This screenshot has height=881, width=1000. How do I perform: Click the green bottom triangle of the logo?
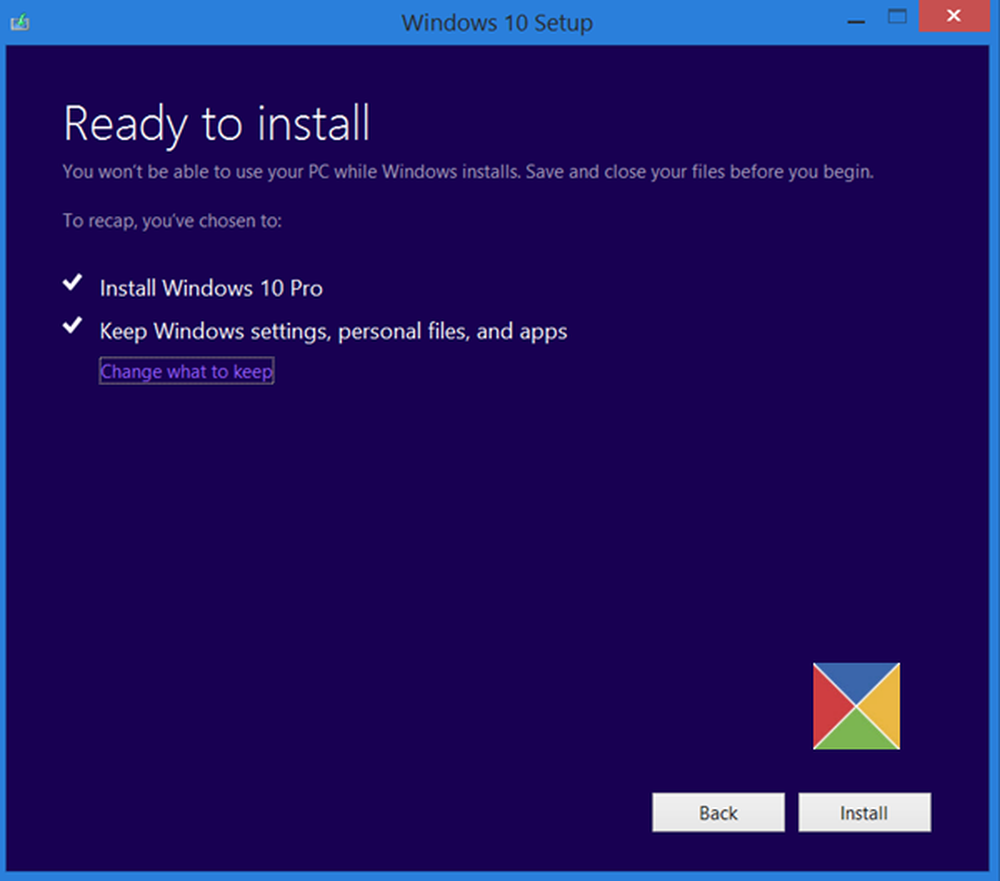coord(857,733)
